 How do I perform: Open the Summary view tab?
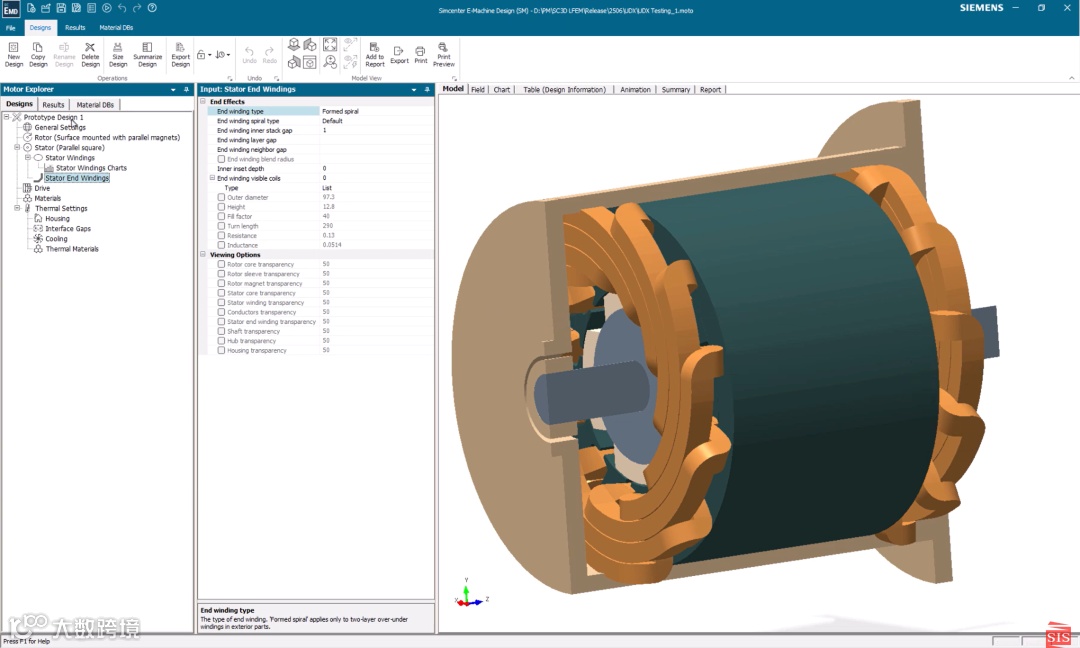(676, 90)
